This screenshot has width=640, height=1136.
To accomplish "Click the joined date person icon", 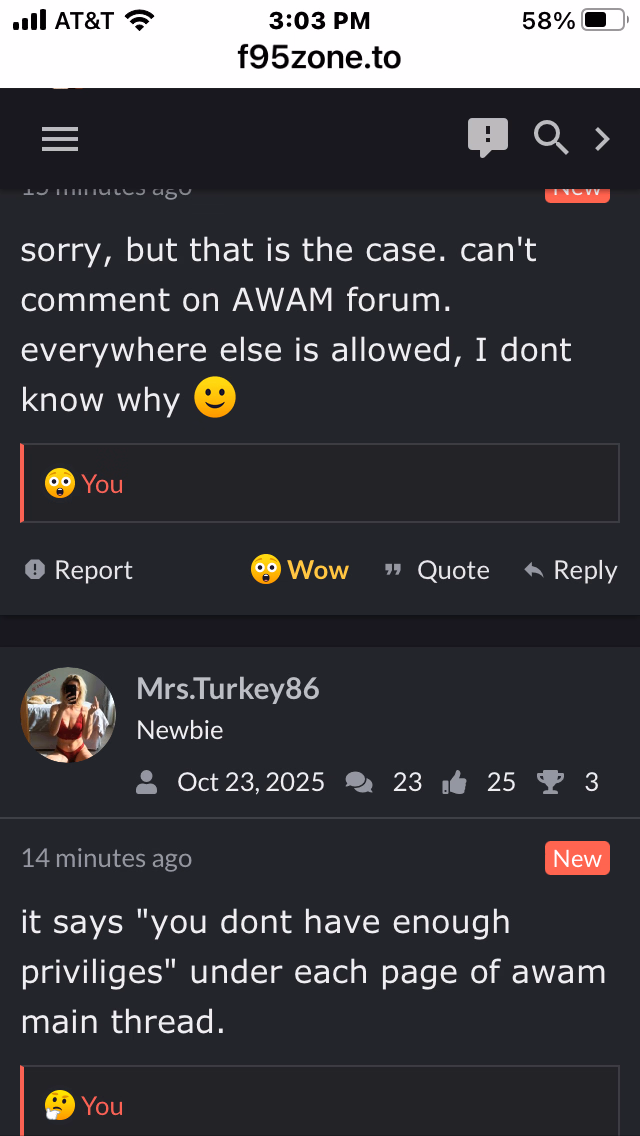I will coord(146,782).
